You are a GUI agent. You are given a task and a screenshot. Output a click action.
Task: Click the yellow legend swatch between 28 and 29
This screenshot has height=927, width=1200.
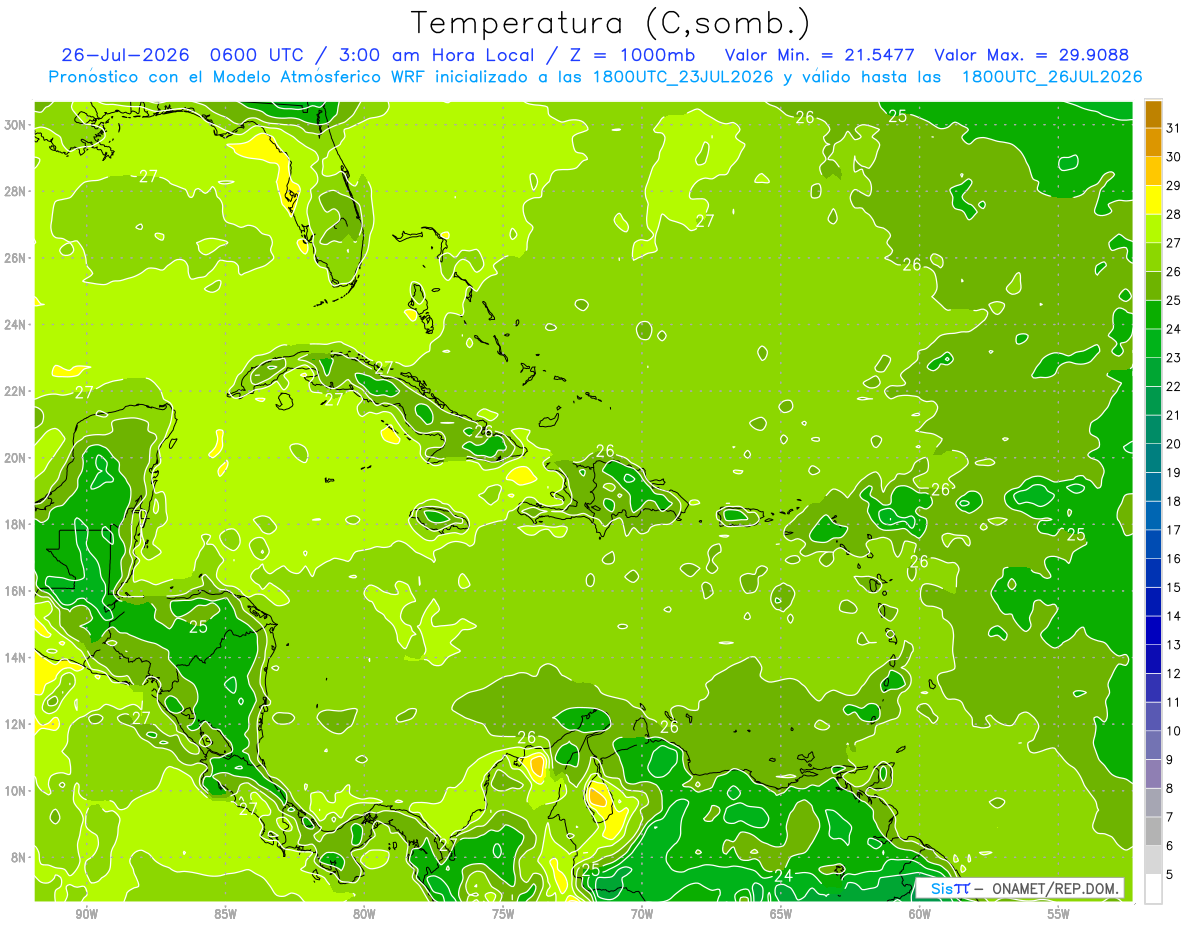[x=1153, y=200]
